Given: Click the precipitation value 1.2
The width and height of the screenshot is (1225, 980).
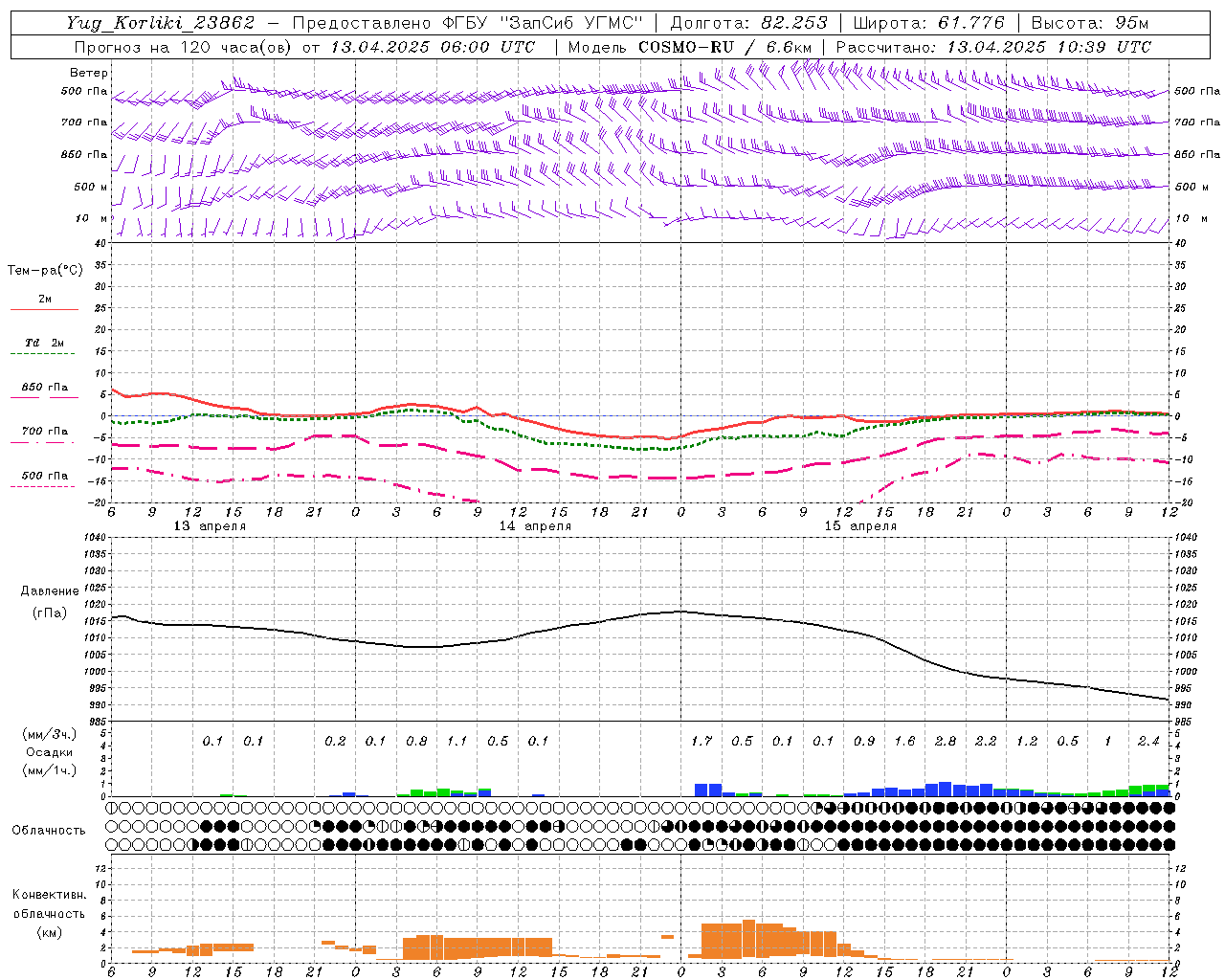Looking at the screenshot, I should (1027, 742).
